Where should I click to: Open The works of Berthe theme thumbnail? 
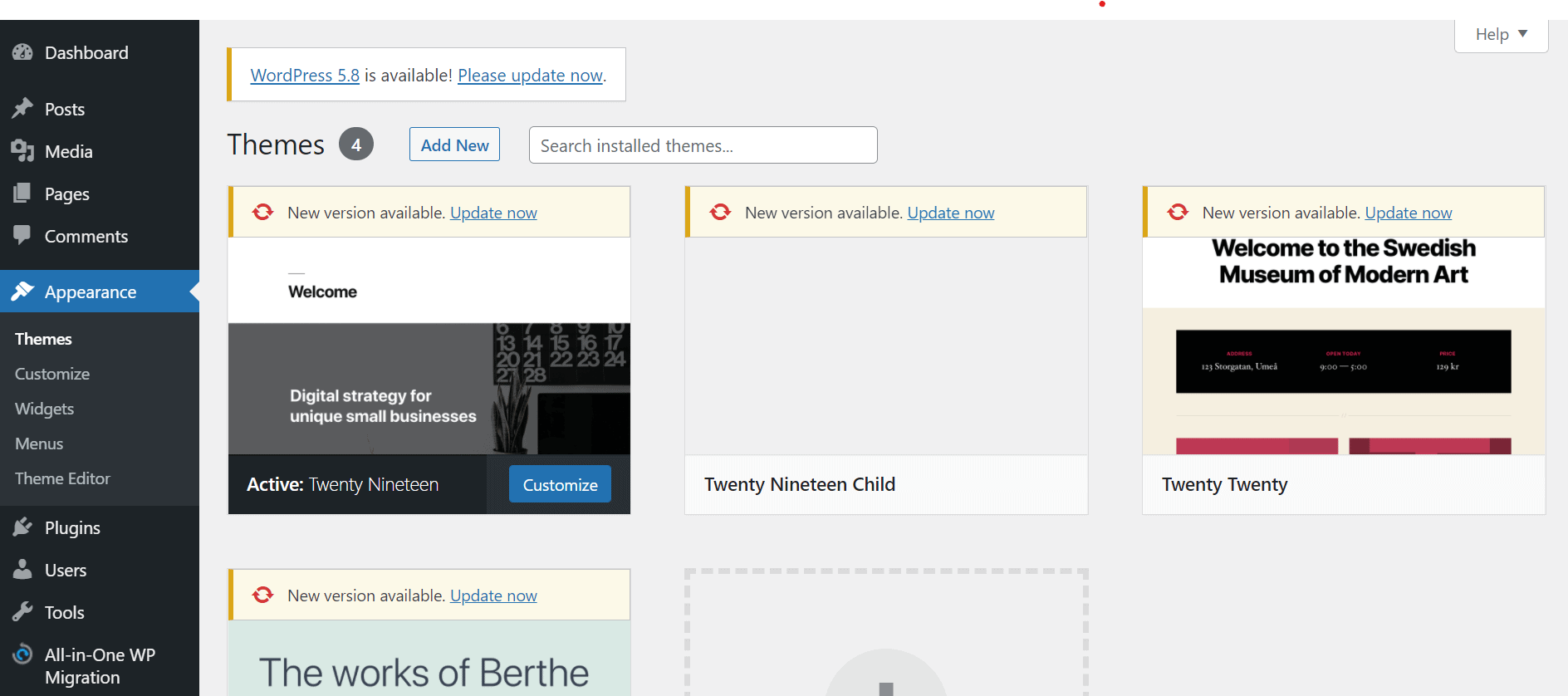point(429,658)
